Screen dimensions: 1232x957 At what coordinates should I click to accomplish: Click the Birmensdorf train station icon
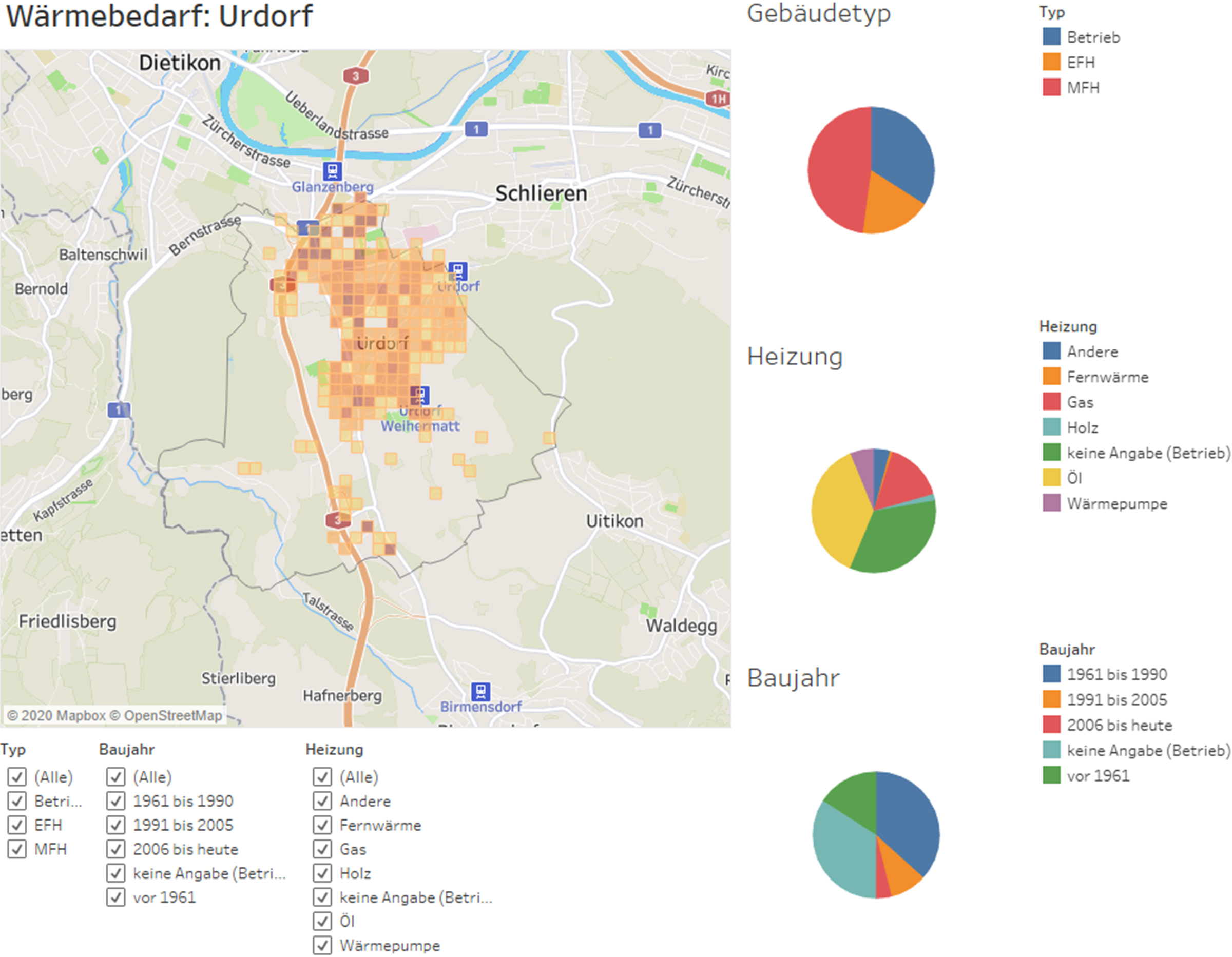click(480, 691)
